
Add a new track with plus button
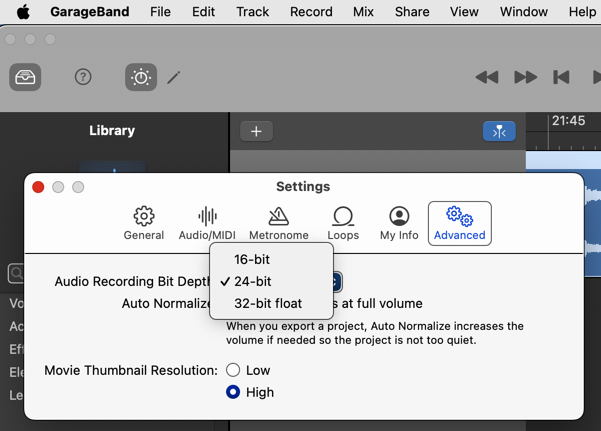256,131
